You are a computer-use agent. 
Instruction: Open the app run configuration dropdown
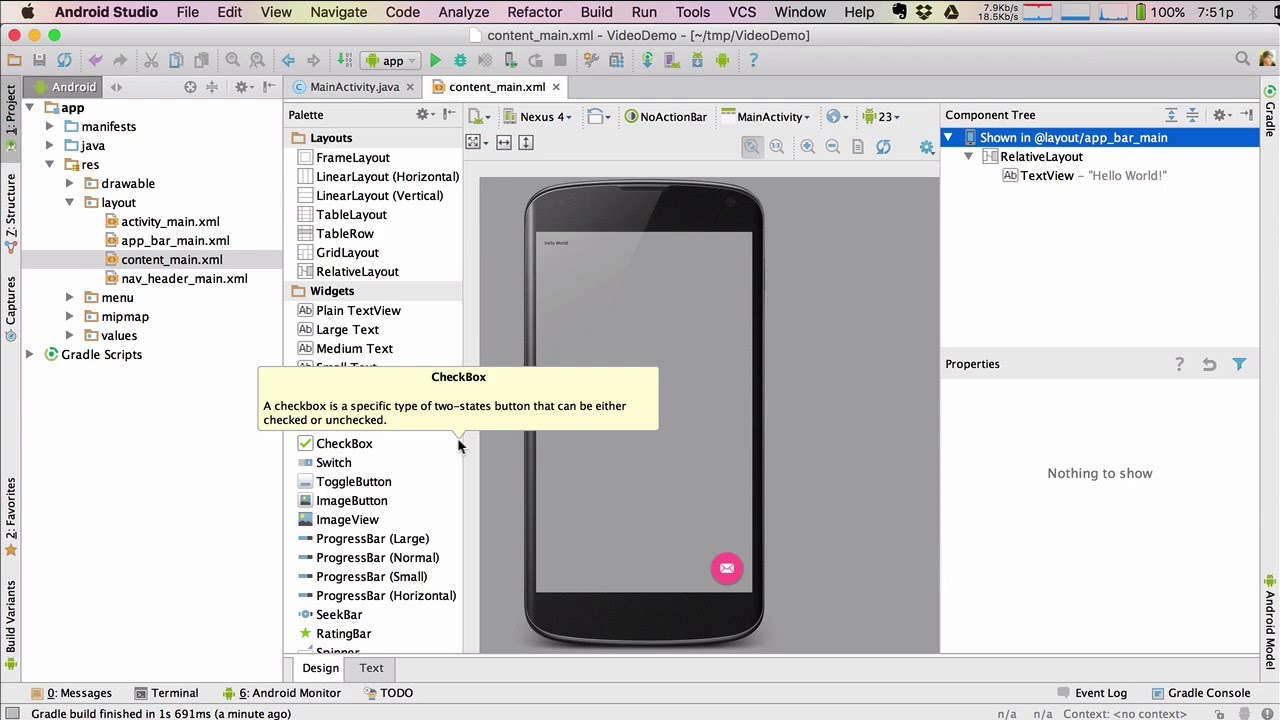391,61
